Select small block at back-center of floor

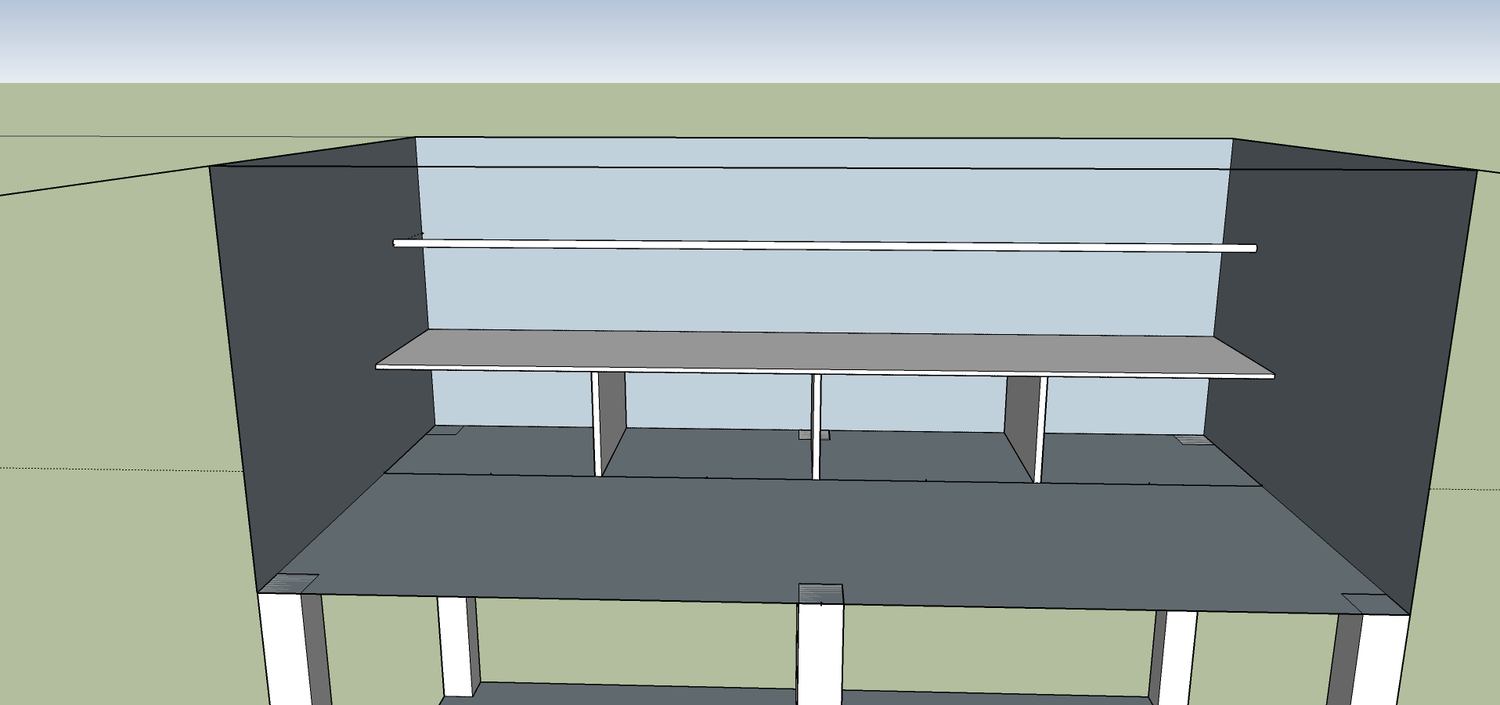pyautogui.click(x=807, y=435)
